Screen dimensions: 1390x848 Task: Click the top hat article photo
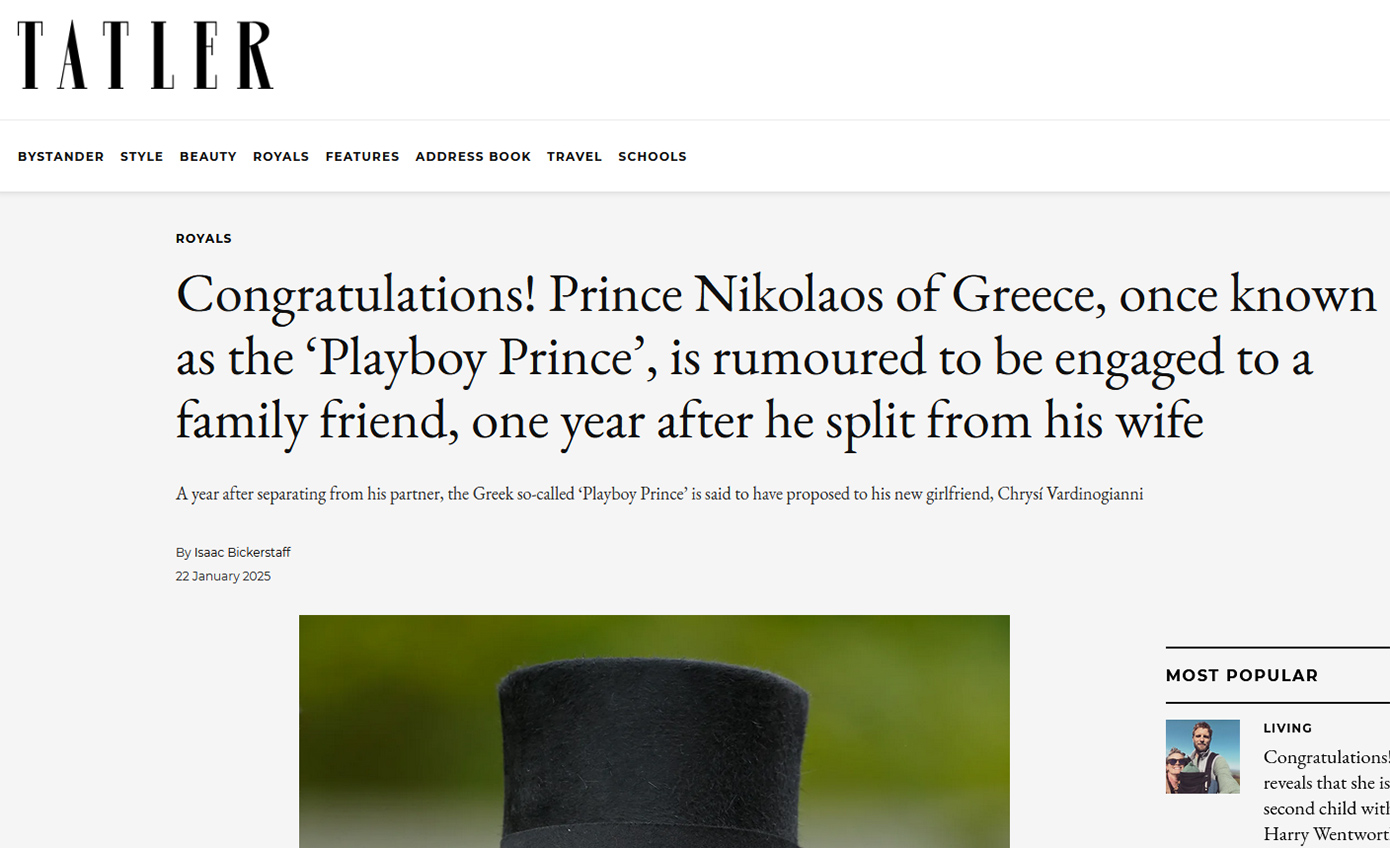(x=654, y=731)
